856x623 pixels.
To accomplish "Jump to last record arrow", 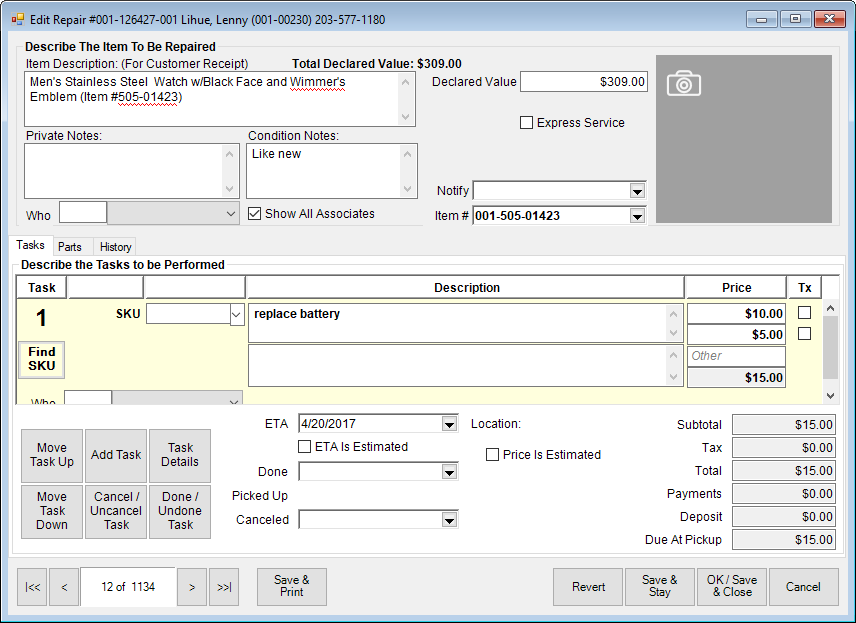I will click(223, 587).
